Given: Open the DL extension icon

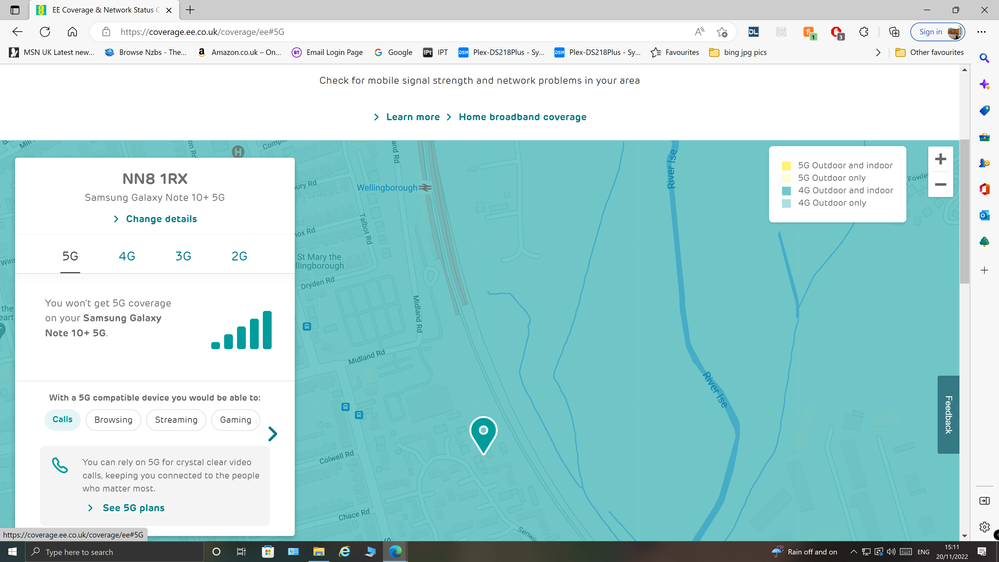Looking at the screenshot, I should point(753,32).
